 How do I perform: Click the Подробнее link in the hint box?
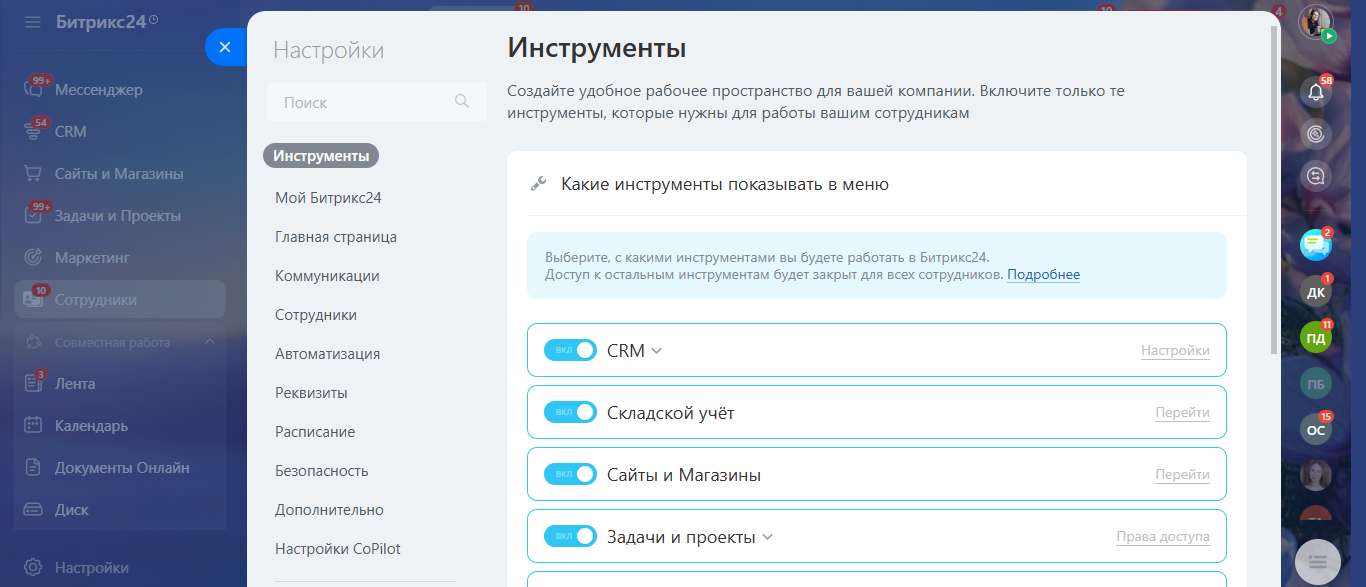click(x=1043, y=275)
